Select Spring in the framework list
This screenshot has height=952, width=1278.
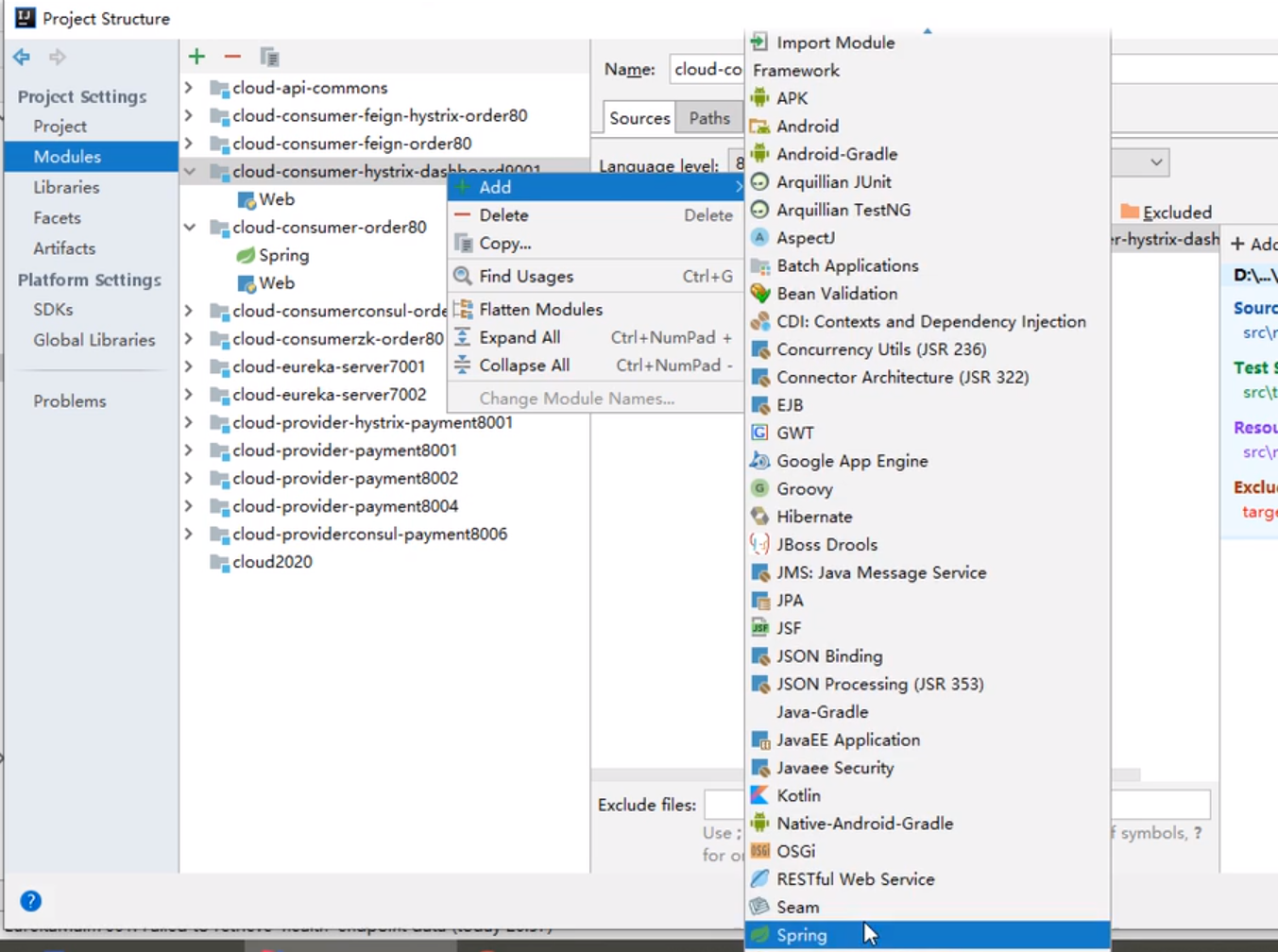pyautogui.click(x=927, y=935)
